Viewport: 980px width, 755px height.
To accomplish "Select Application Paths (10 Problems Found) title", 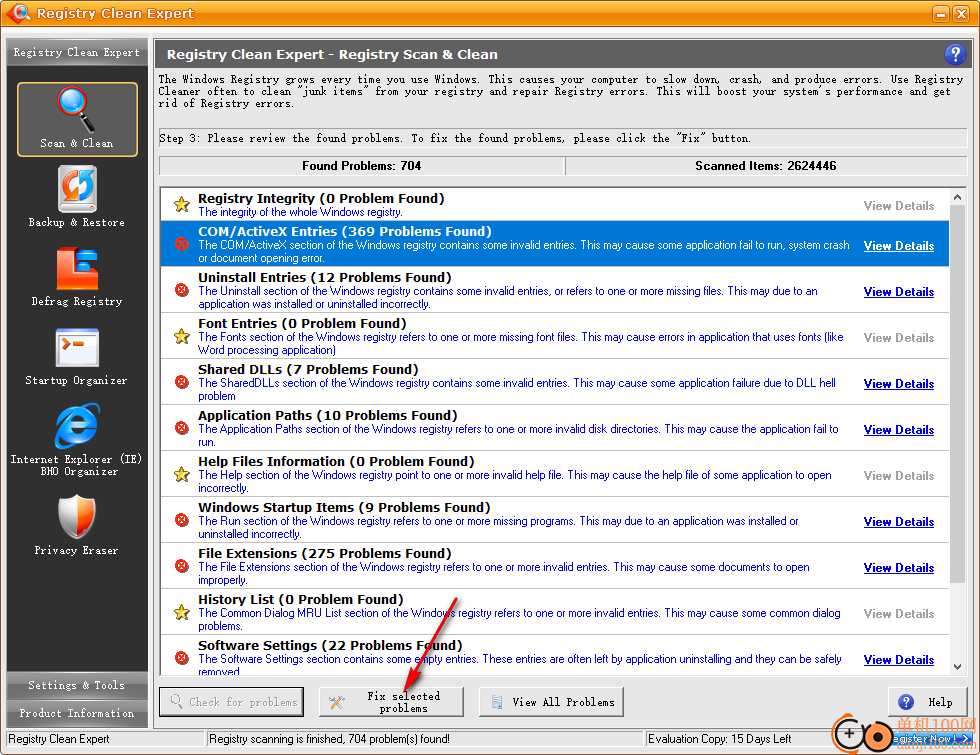I will tap(328, 416).
